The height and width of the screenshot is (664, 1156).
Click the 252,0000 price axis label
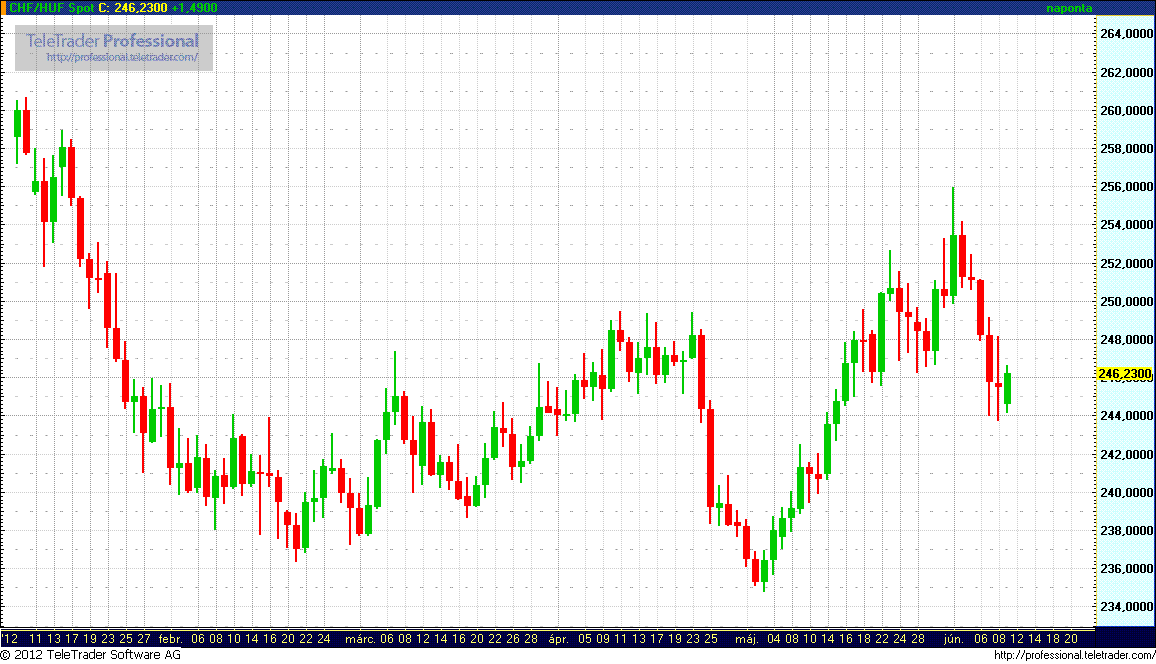1126,263
